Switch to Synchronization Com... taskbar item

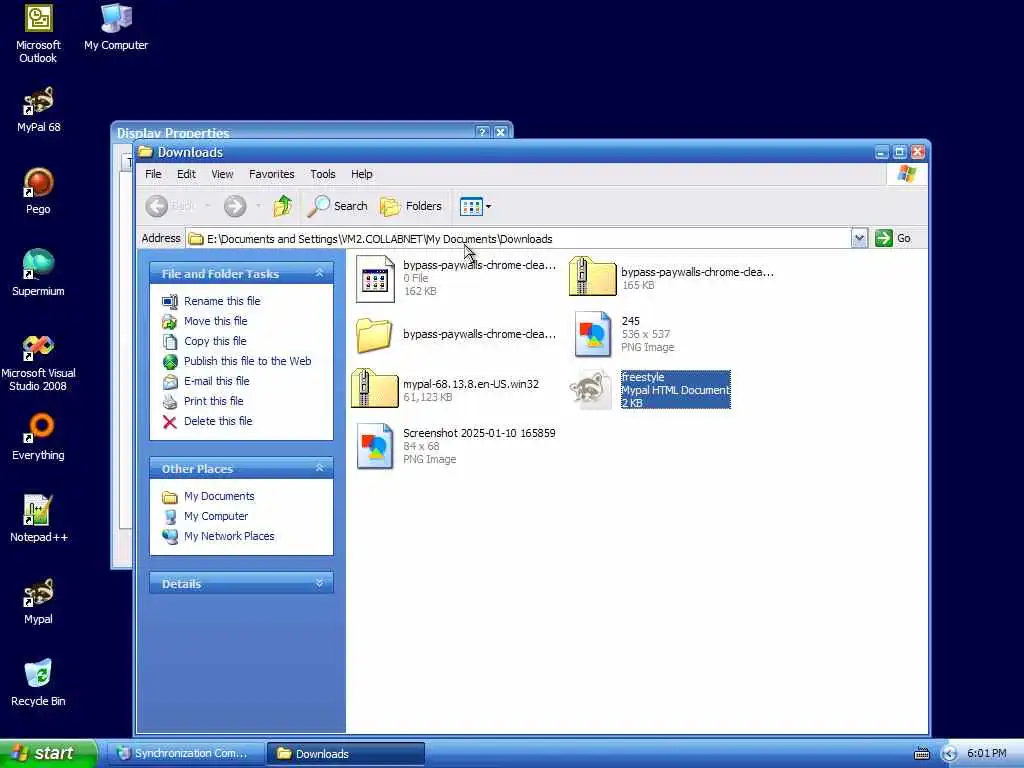click(x=185, y=754)
